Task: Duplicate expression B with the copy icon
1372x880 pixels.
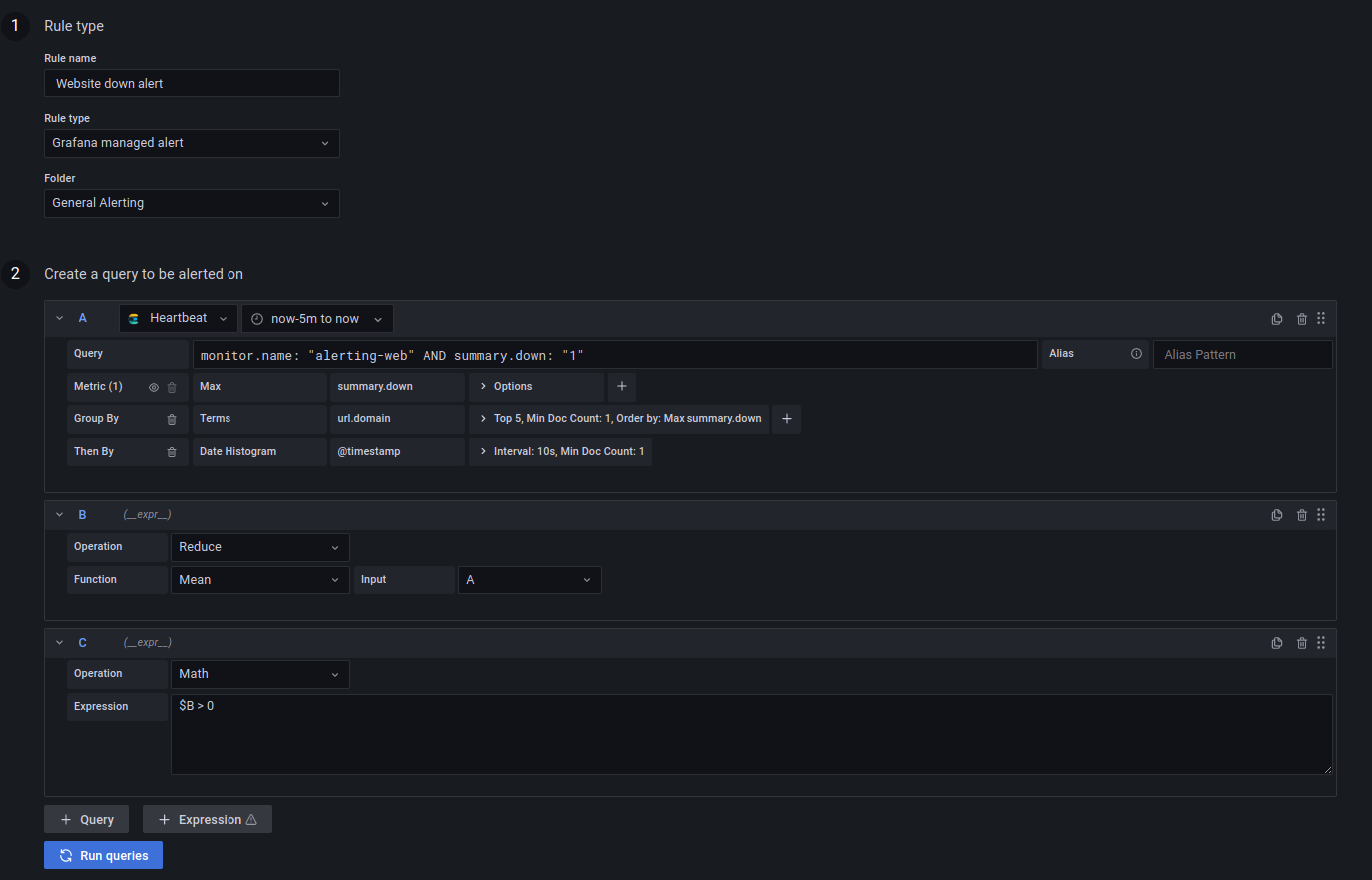Action: point(1277,515)
